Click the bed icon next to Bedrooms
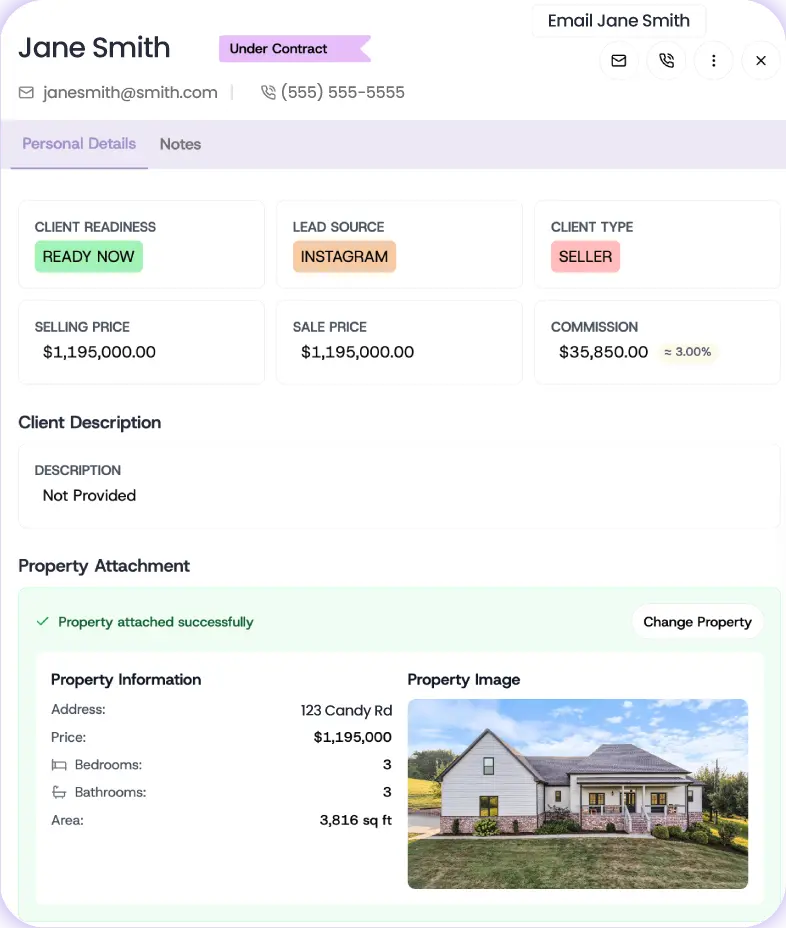786x928 pixels. pos(59,765)
